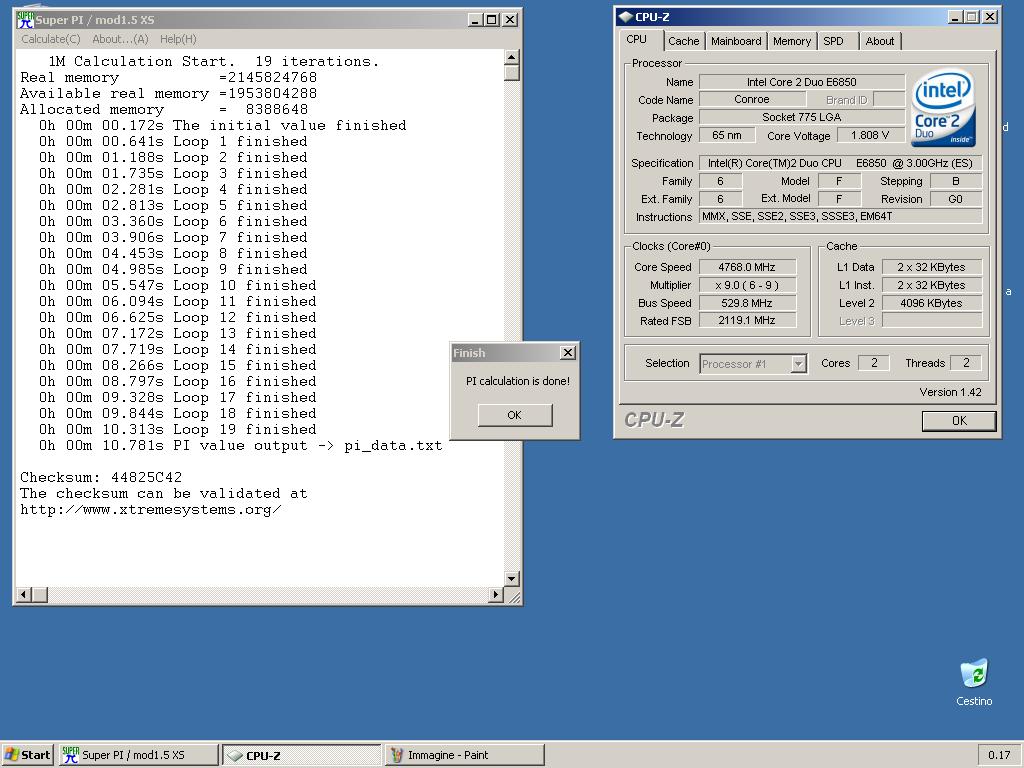1024x768 pixels.
Task: Click the Rated FSB value 2119.1 MHz
Action: click(x=747, y=321)
